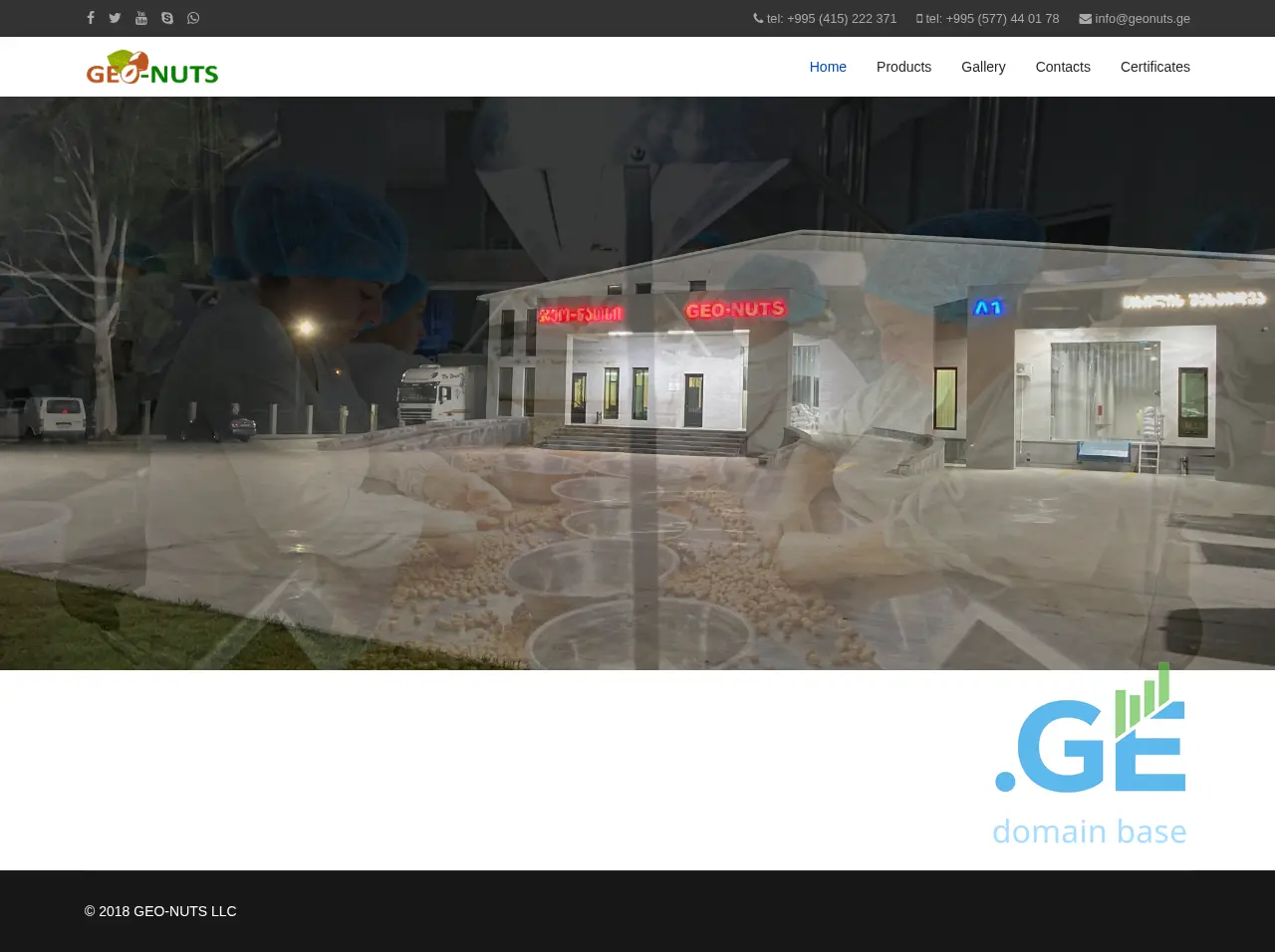Open the Contacts page
Image resolution: width=1275 pixels, height=952 pixels.
(x=1063, y=67)
